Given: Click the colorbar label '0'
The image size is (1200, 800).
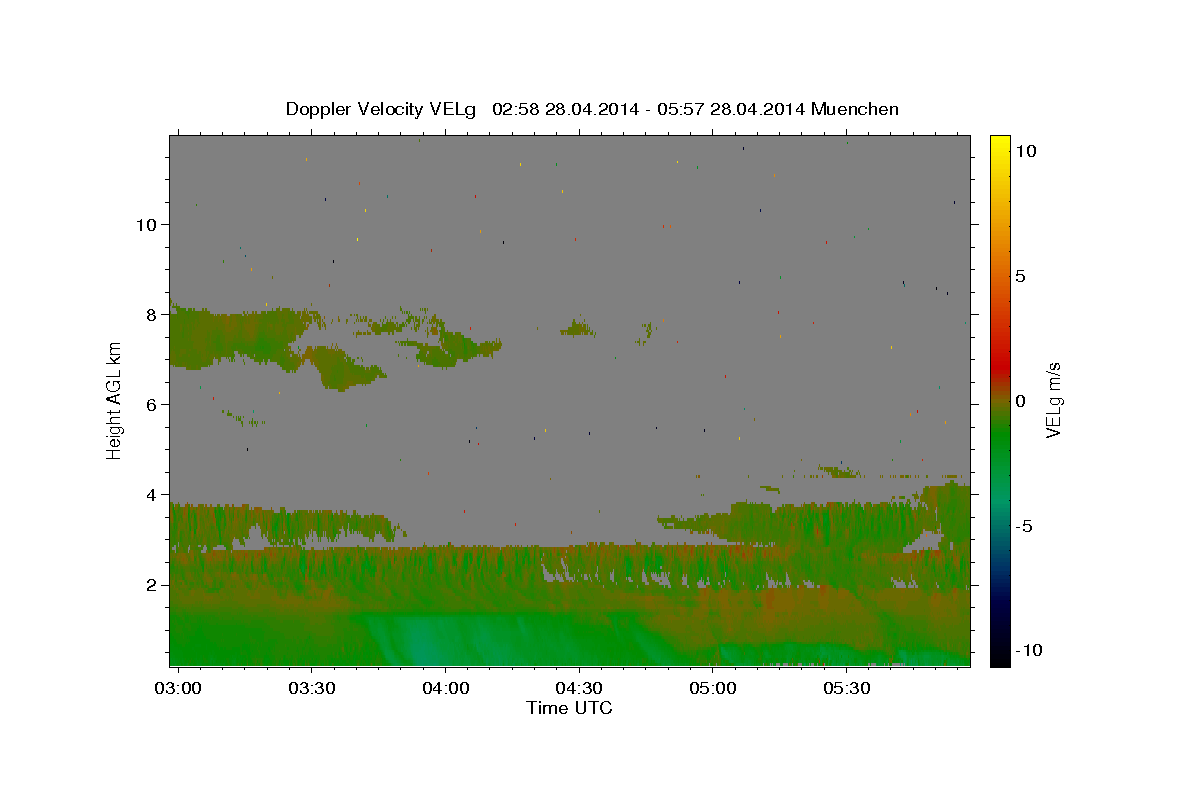Looking at the screenshot, I should [1020, 401].
